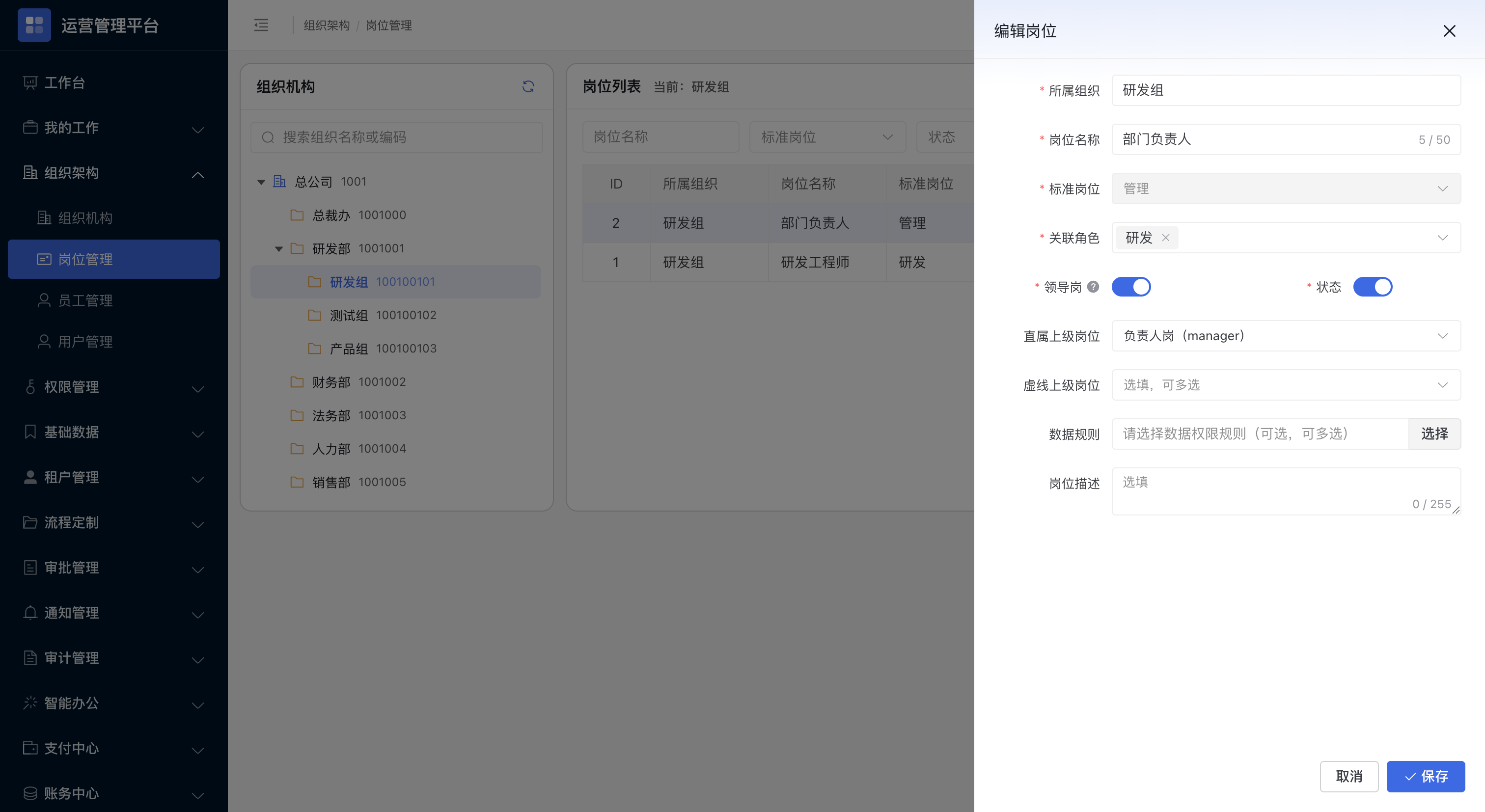Viewport: 1485px width, 812px height.
Task: Click the 通知管理 bell icon
Action: click(30, 613)
